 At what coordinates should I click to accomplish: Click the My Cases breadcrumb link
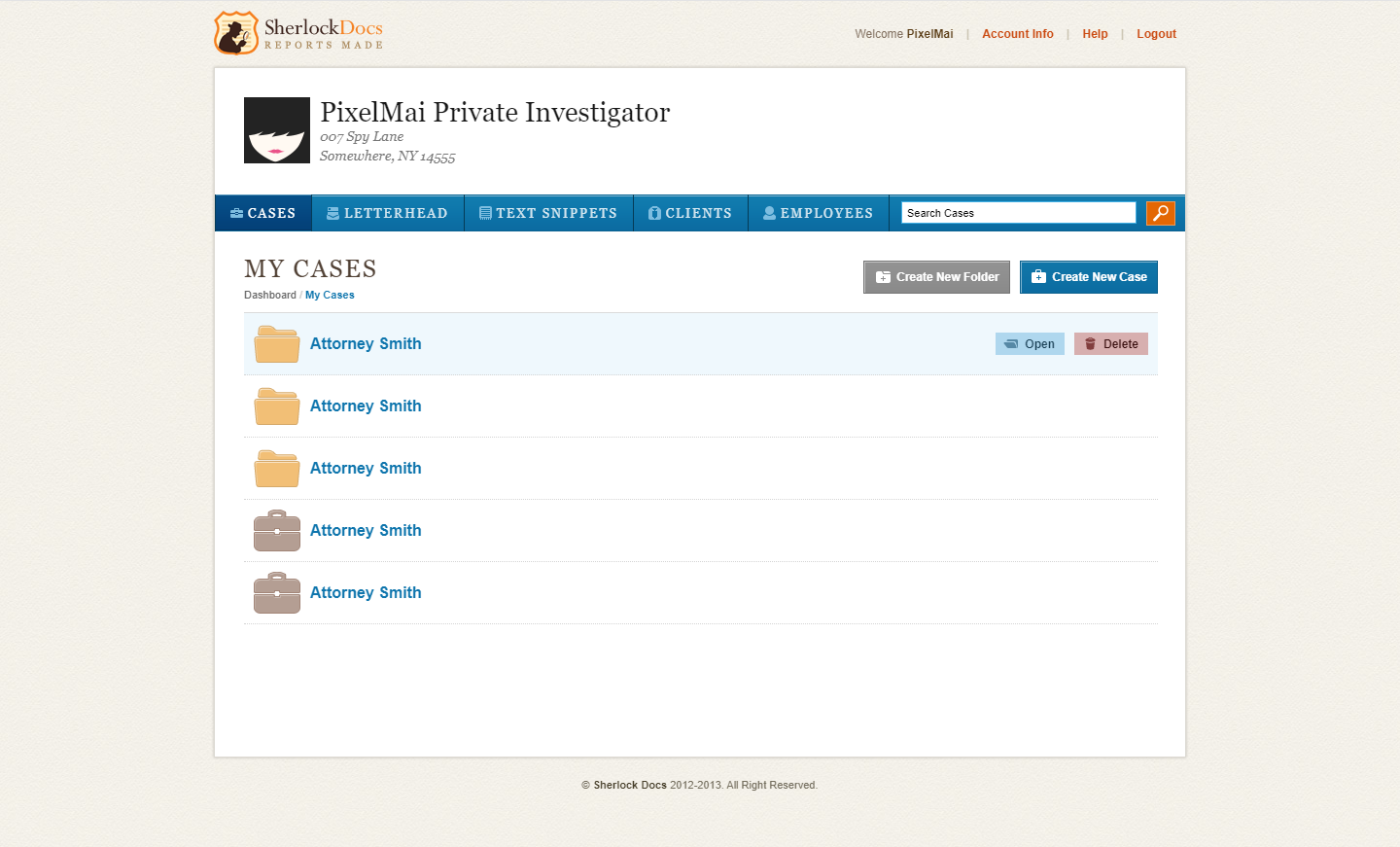click(x=330, y=295)
